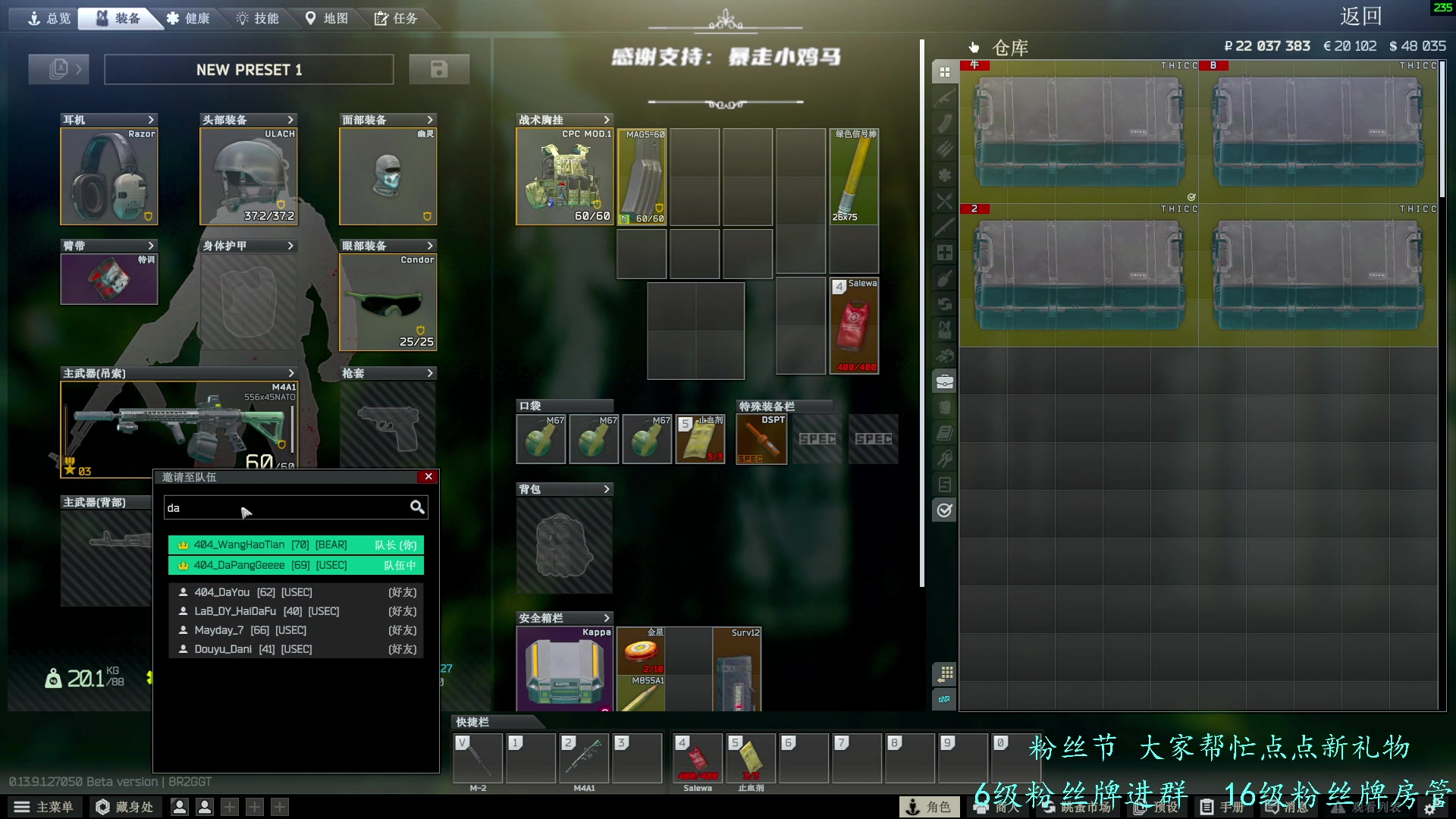This screenshot has height=819, width=1456.
Task: Click the 返回 back button
Action: point(1360,17)
